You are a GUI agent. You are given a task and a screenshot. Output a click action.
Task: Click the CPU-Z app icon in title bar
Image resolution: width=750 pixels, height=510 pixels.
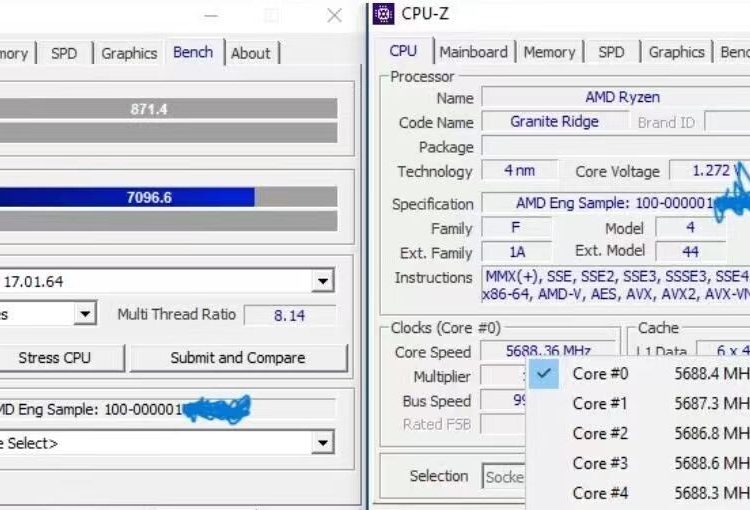pos(384,14)
